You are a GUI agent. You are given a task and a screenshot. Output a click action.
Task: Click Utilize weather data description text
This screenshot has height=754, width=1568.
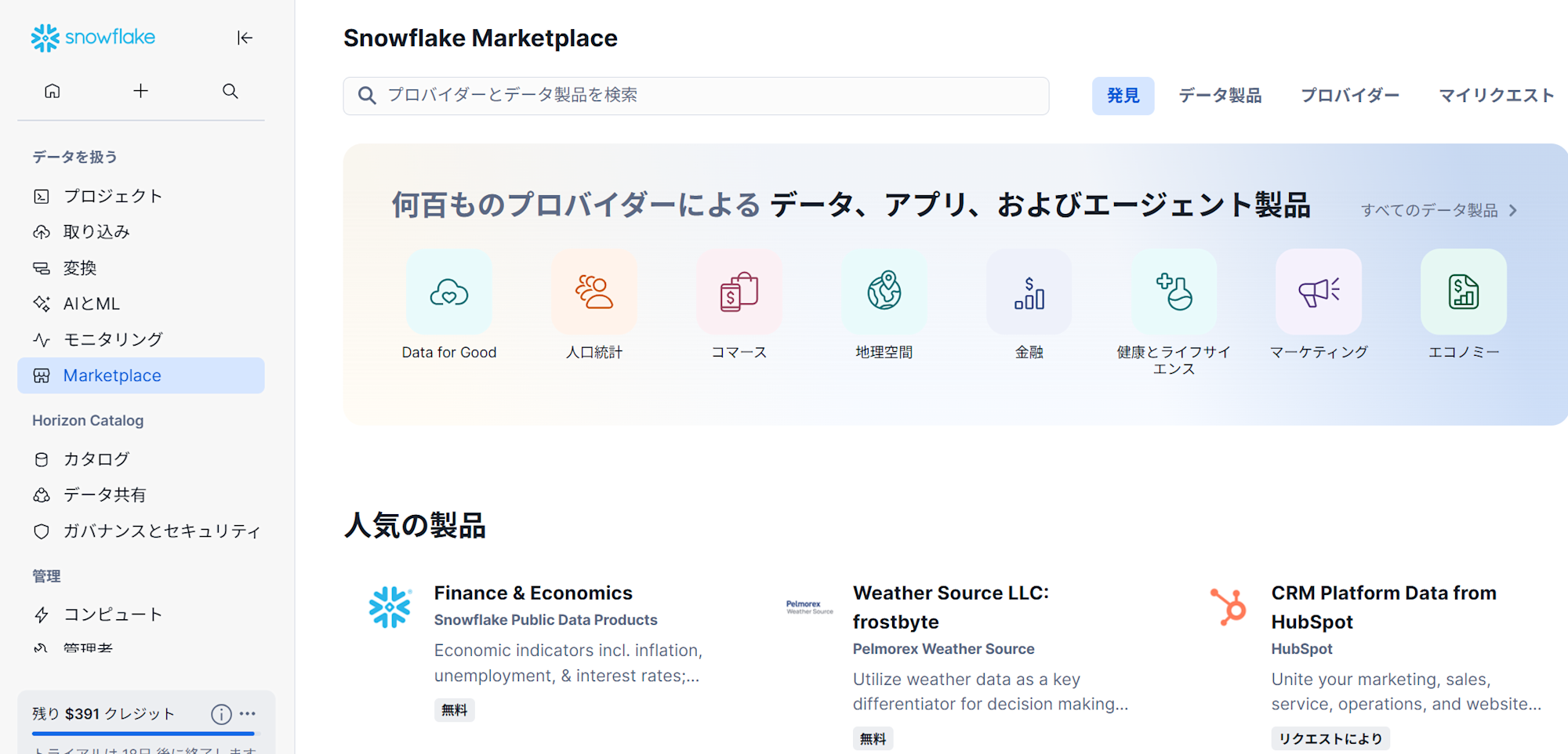point(990,691)
